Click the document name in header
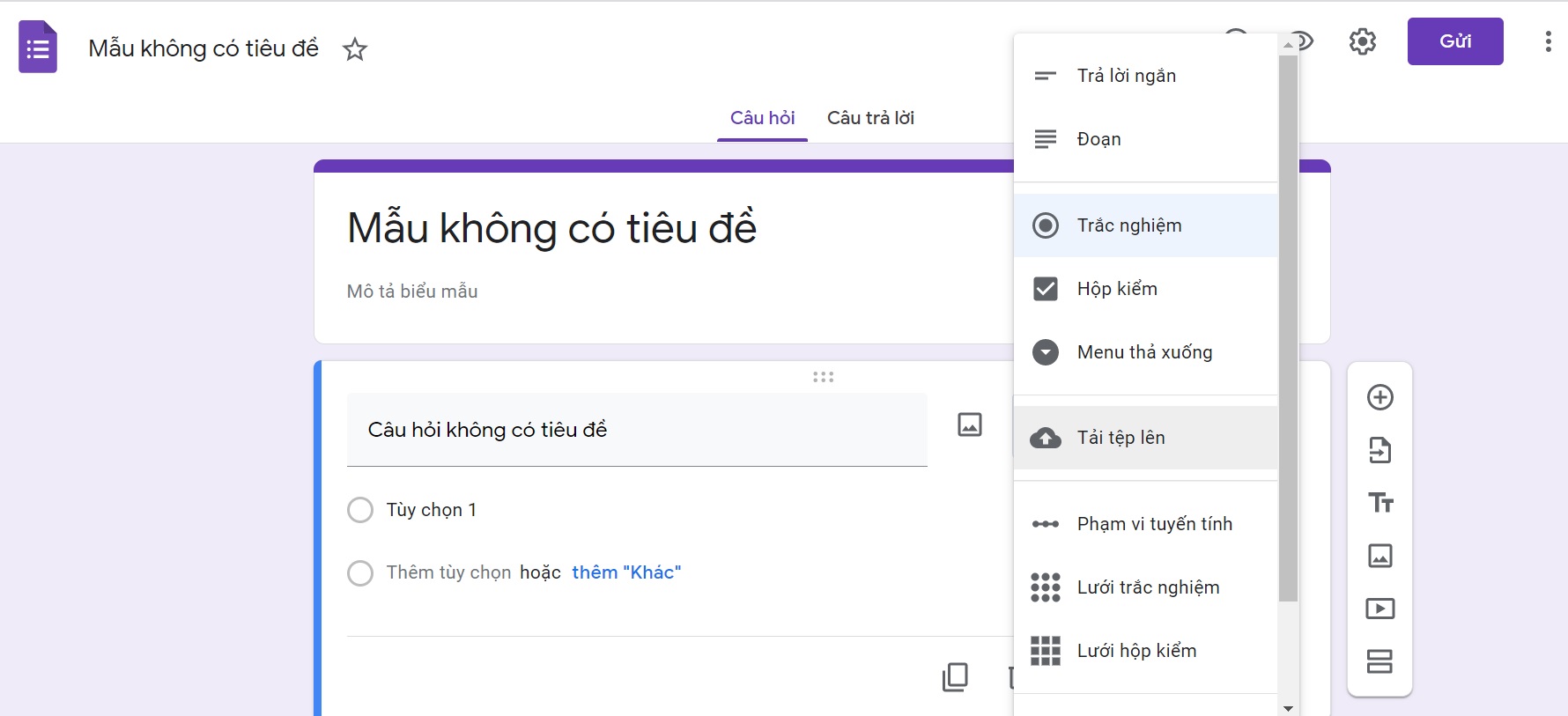The image size is (1568, 716). coord(203,48)
